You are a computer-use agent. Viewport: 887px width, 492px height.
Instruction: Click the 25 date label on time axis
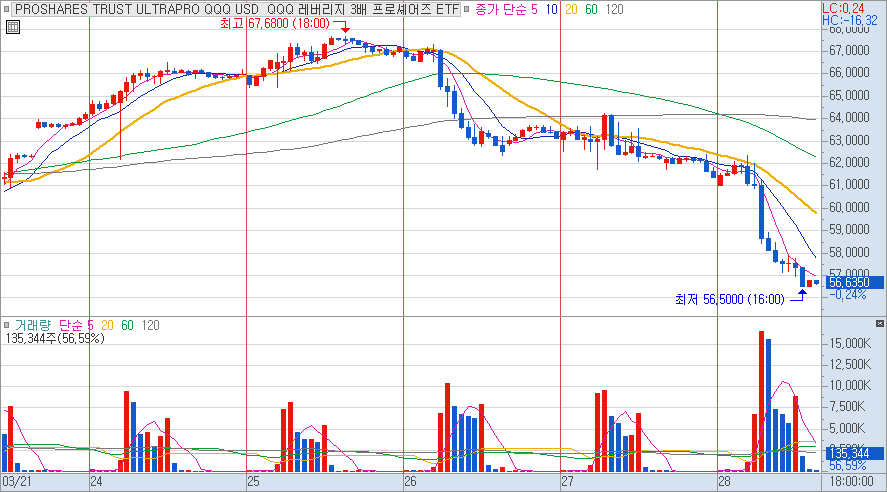pos(253,482)
